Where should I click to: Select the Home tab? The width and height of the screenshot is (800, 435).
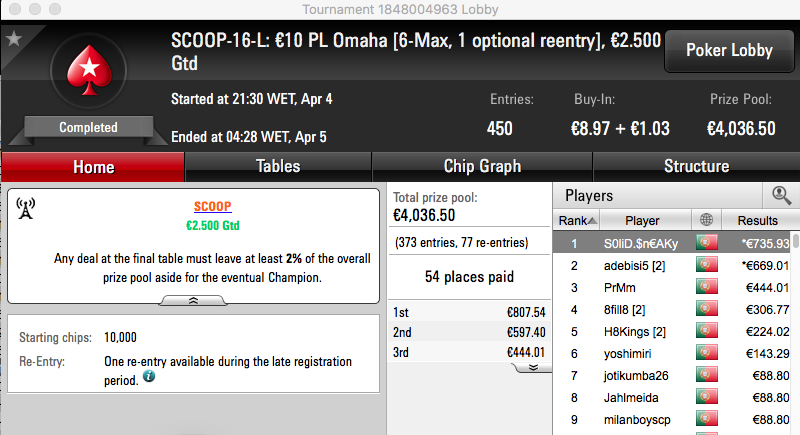pyautogui.click(x=93, y=167)
